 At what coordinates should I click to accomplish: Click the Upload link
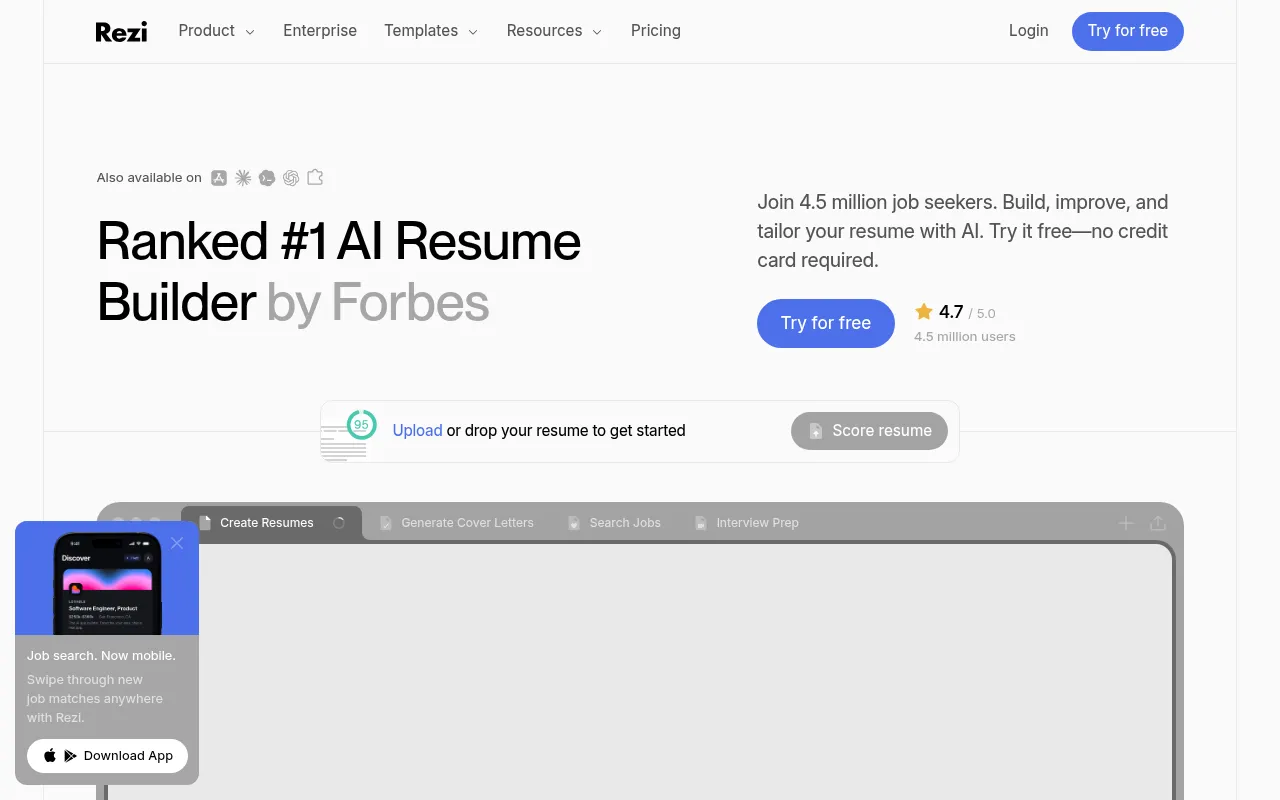(x=417, y=431)
